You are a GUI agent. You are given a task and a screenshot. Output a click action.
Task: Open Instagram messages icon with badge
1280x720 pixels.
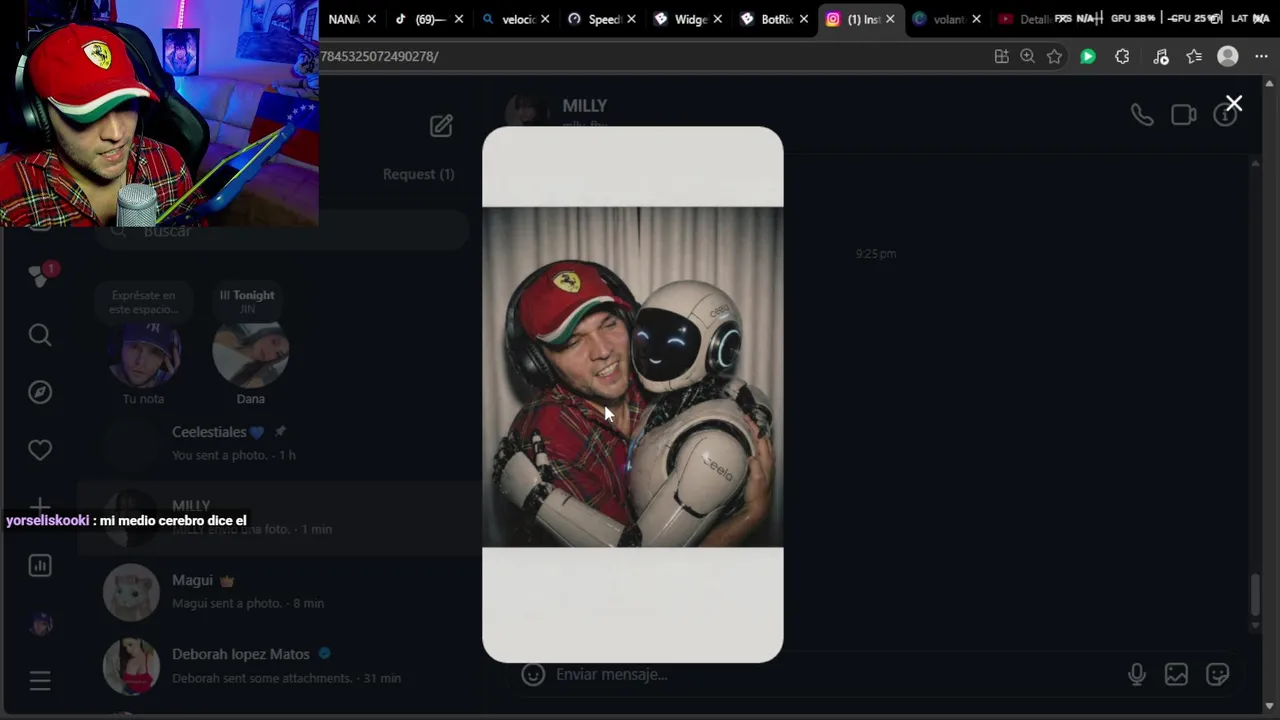pos(40,277)
